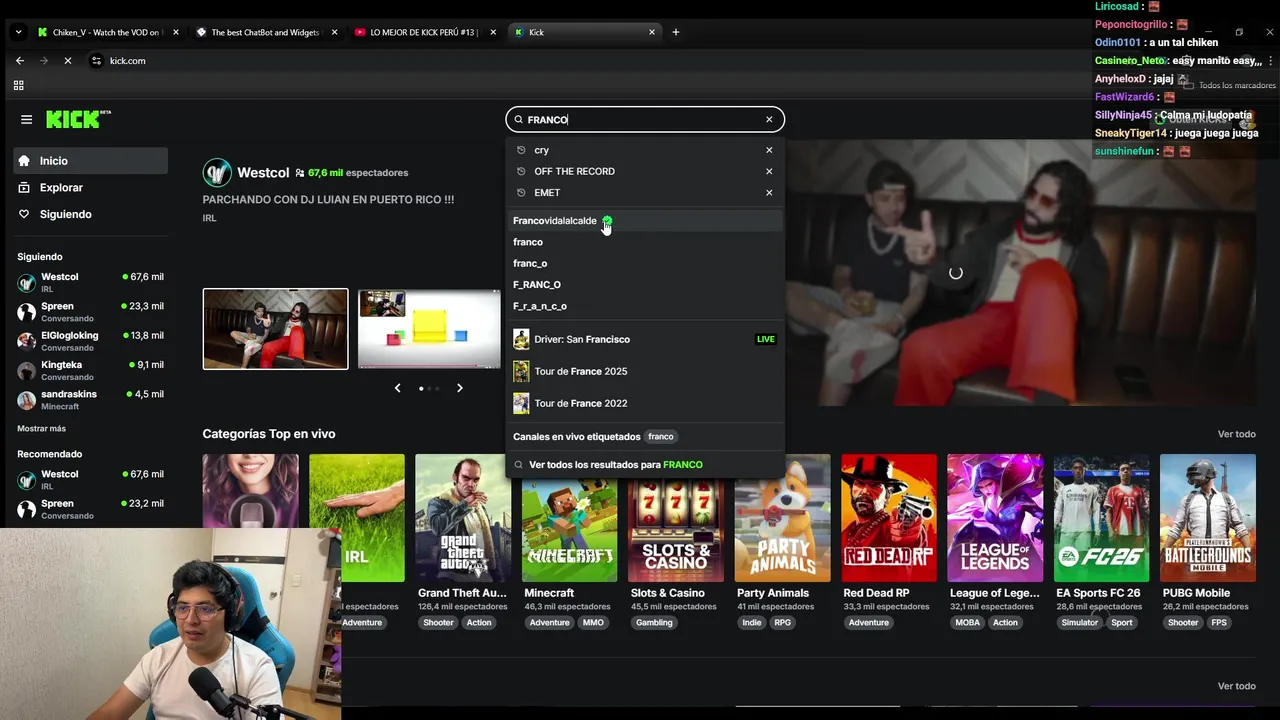Switch to Chiken_V VOD browser tab
This screenshot has width=1280, height=720.
click(x=108, y=32)
